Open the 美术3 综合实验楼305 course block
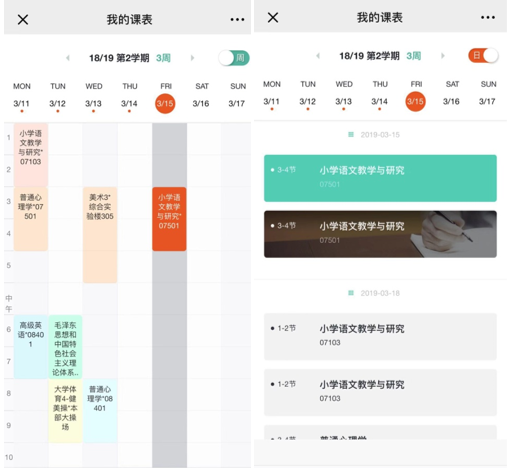Viewport: 507px width, 471px height. (x=100, y=235)
